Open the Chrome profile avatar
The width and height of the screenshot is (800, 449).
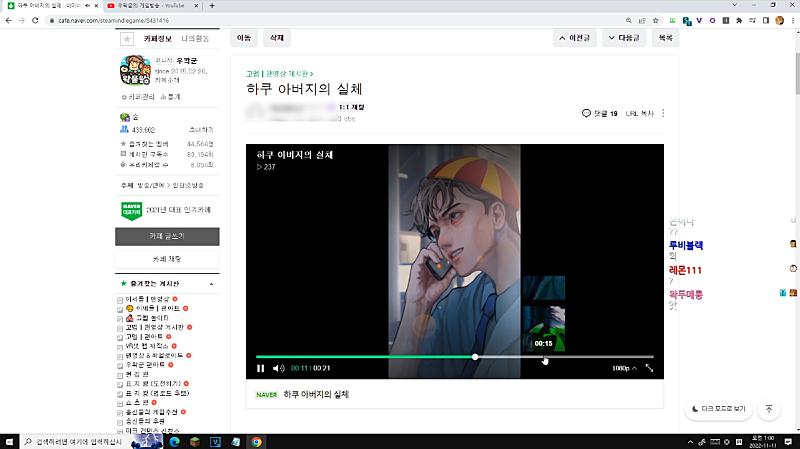click(779, 20)
